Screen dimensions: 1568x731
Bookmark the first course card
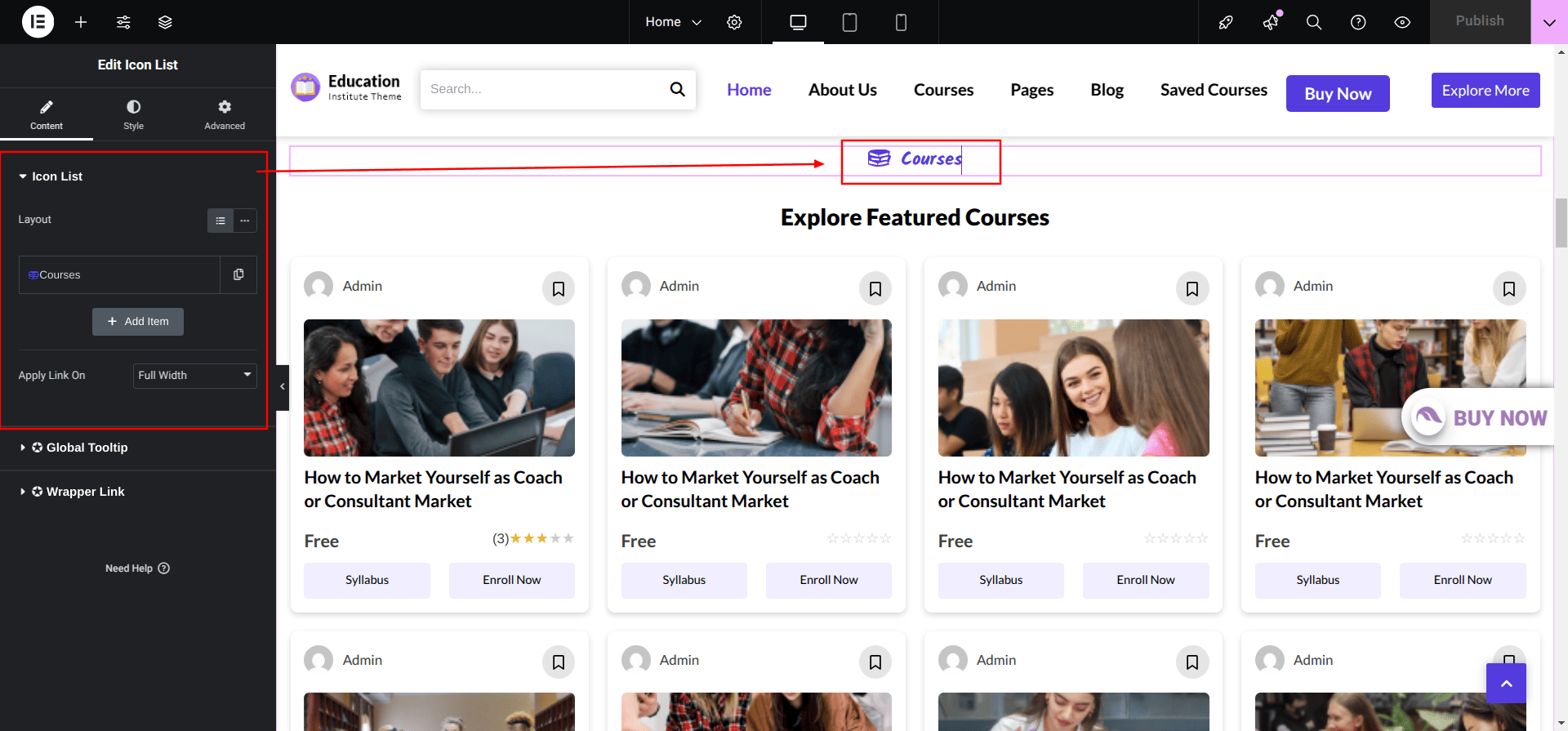point(559,289)
